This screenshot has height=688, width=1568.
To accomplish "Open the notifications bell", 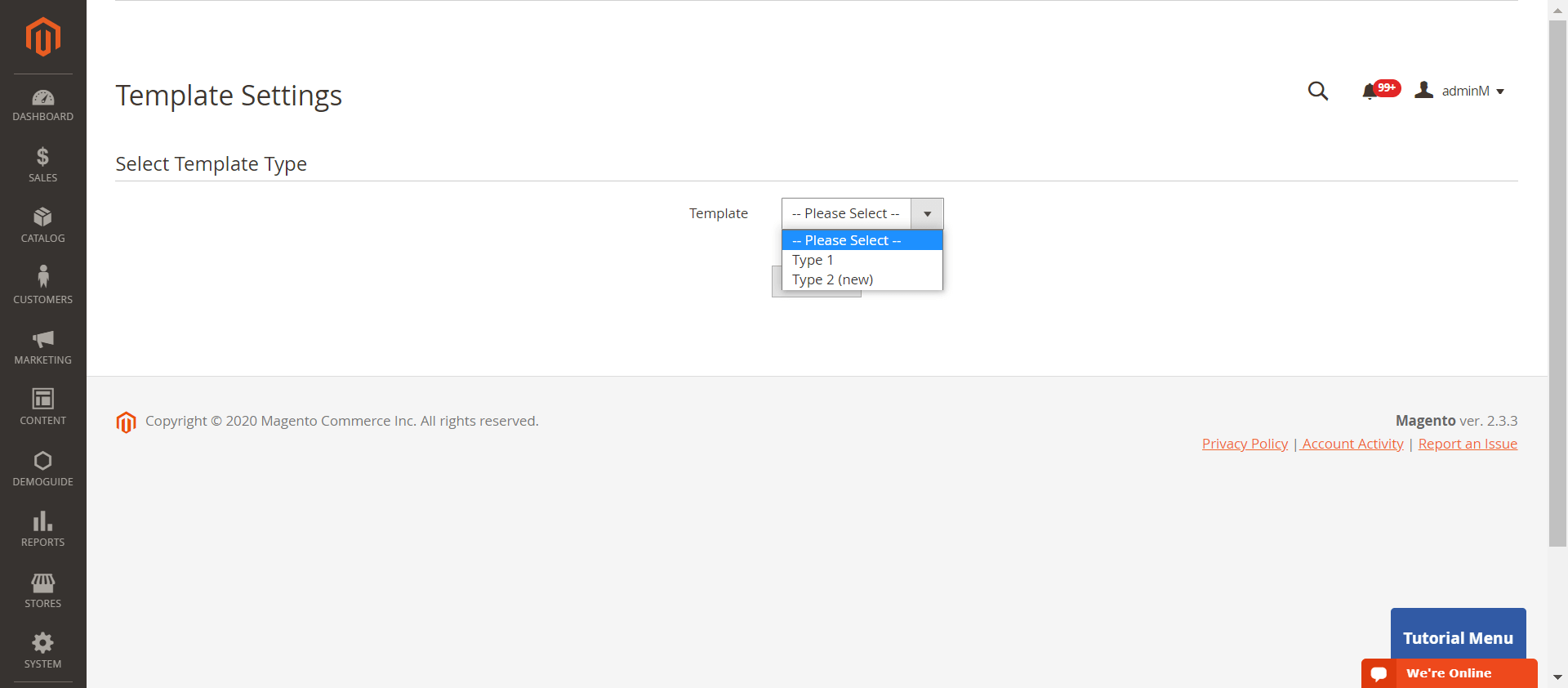I will [1370, 92].
